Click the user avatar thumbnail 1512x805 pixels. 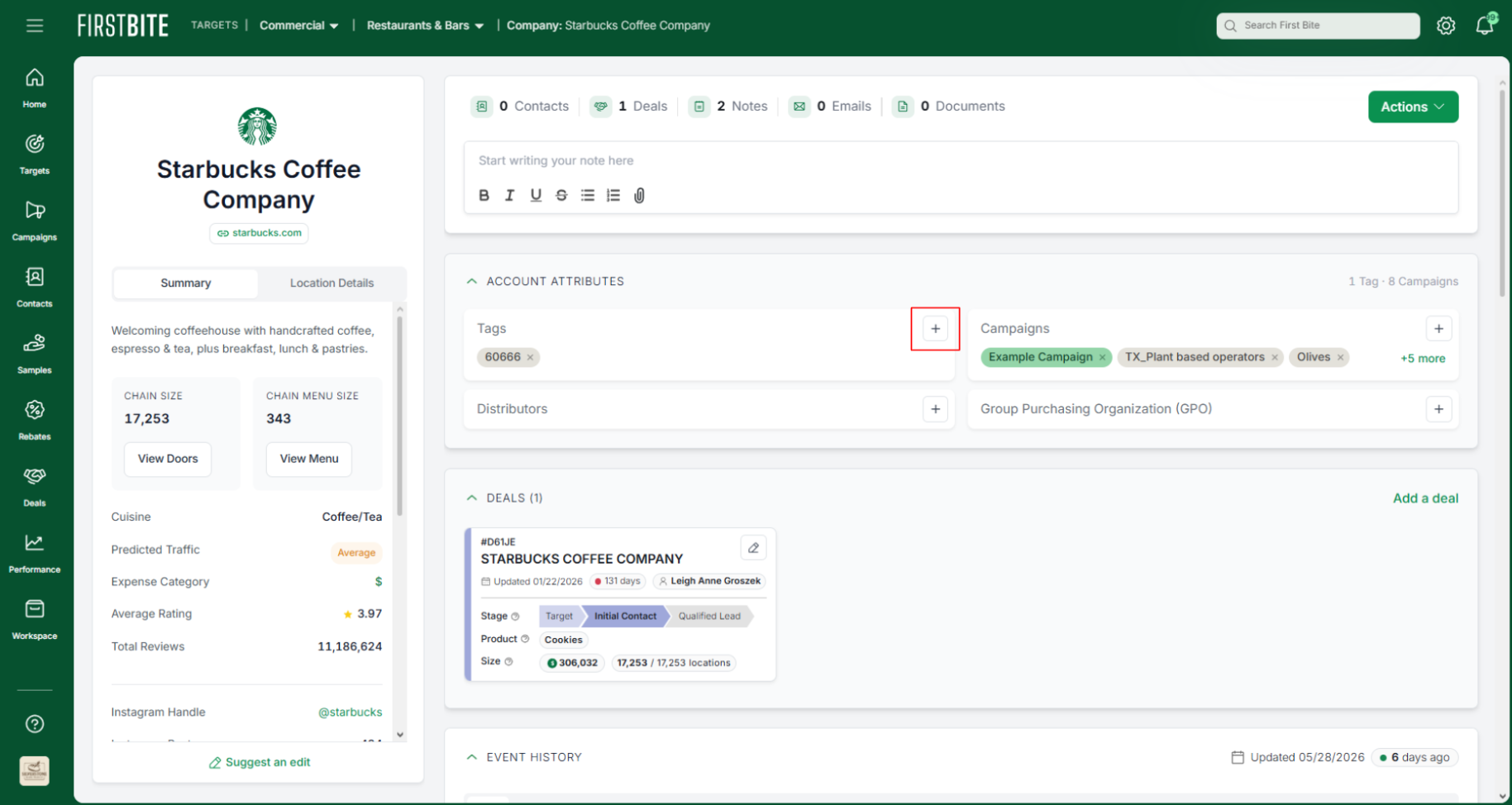pyautogui.click(x=35, y=771)
